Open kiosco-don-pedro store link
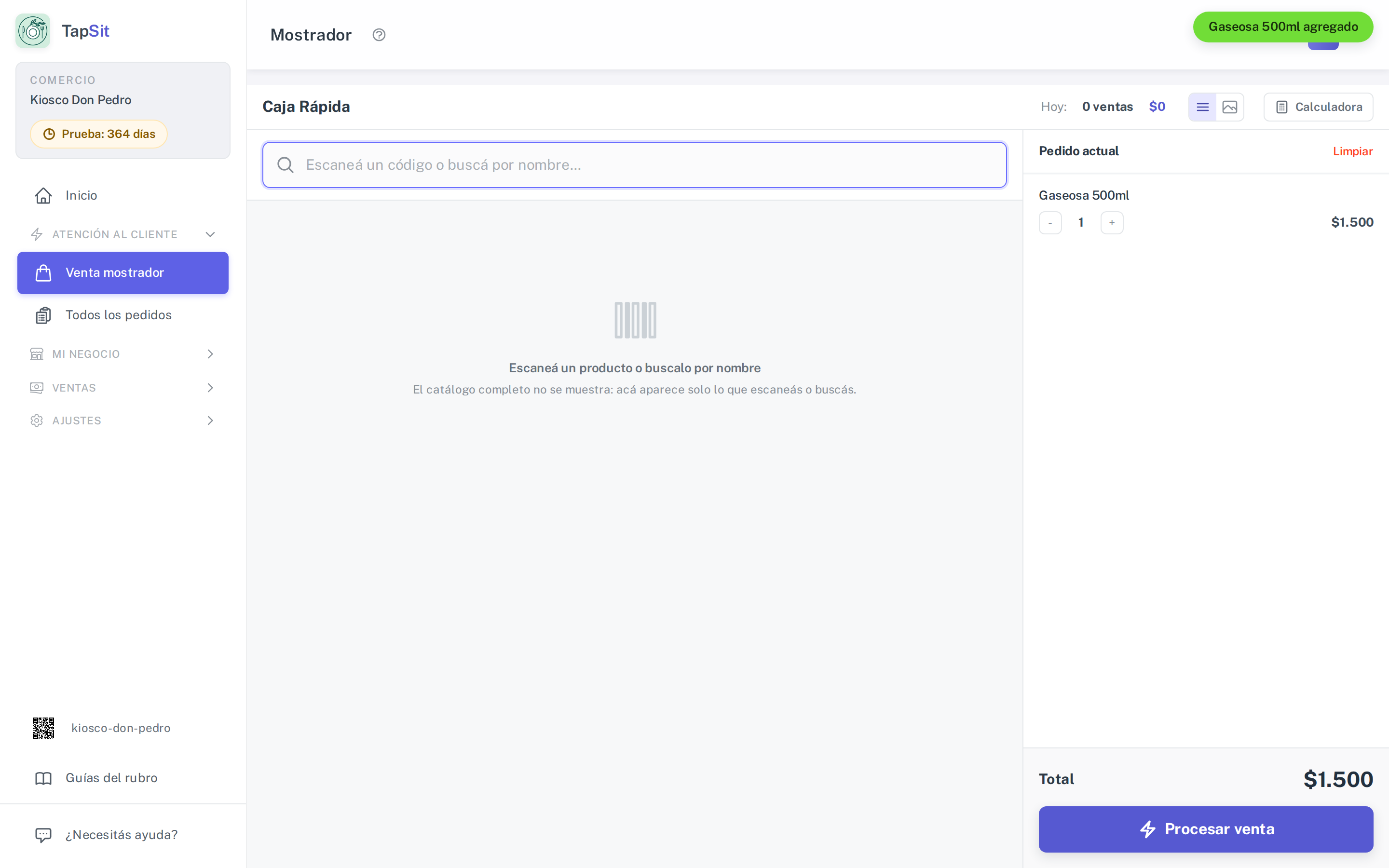 (x=121, y=728)
